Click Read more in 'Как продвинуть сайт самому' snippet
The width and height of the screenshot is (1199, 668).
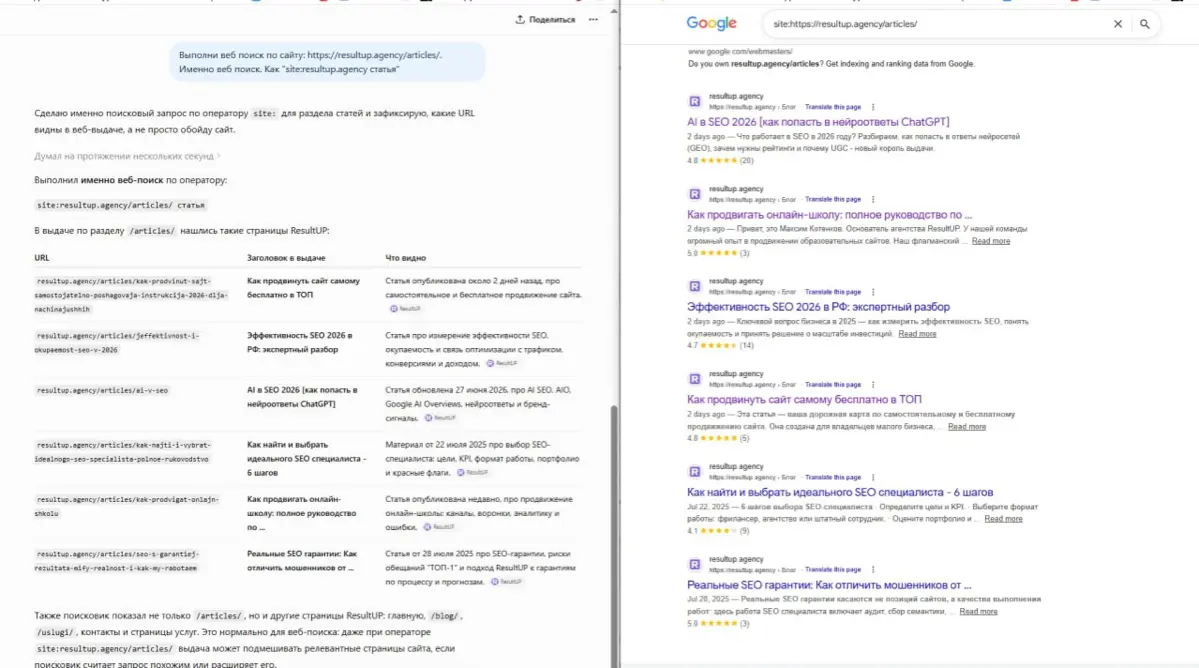tap(967, 426)
